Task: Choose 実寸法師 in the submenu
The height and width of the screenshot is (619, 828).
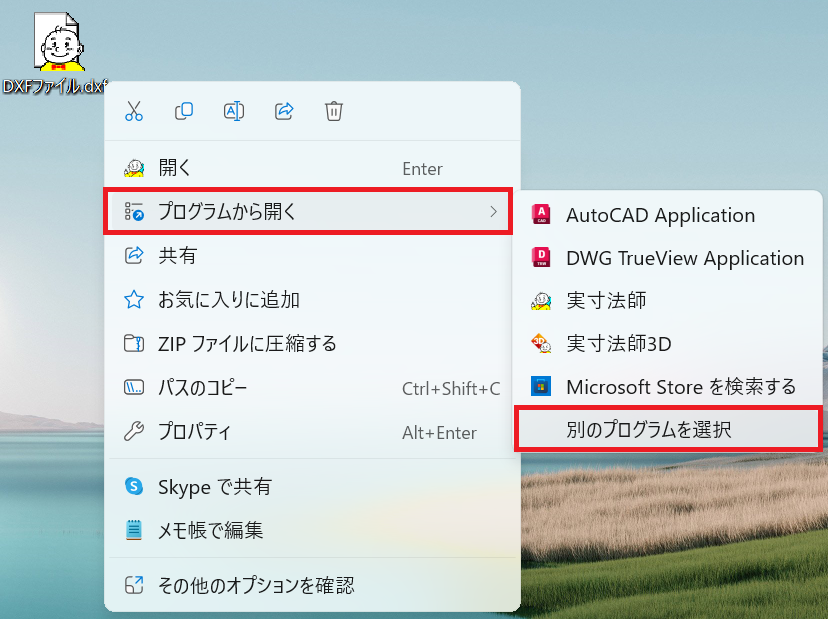Action: pos(668,301)
